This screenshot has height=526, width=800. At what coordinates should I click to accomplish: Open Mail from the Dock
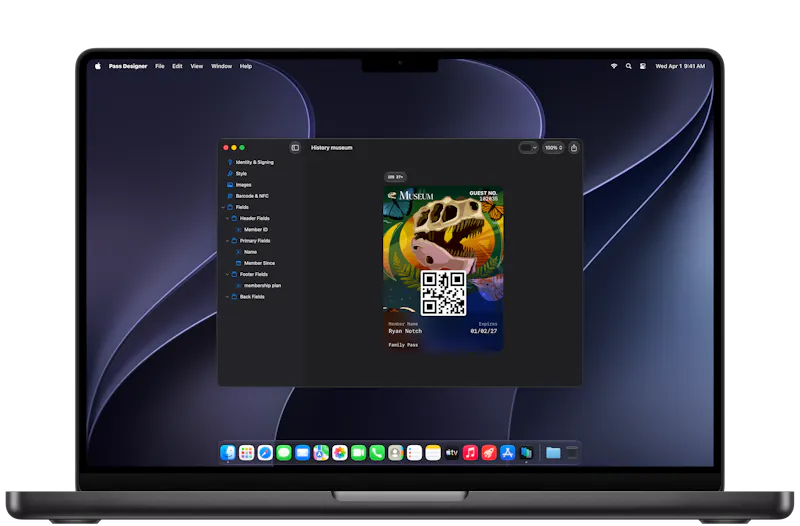[x=302, y=453]
